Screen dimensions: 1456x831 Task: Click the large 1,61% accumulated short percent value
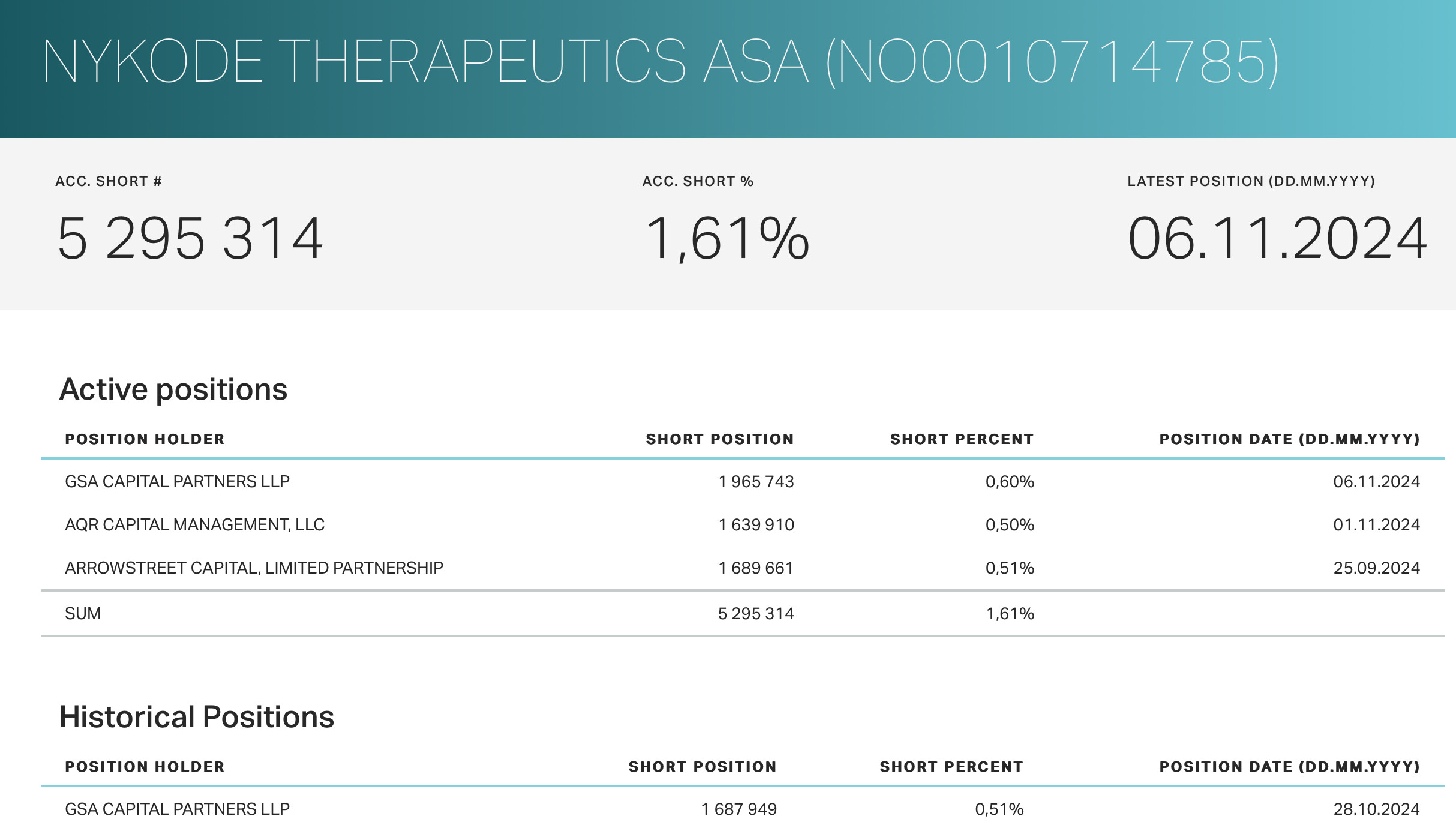(x=727, y=239)
